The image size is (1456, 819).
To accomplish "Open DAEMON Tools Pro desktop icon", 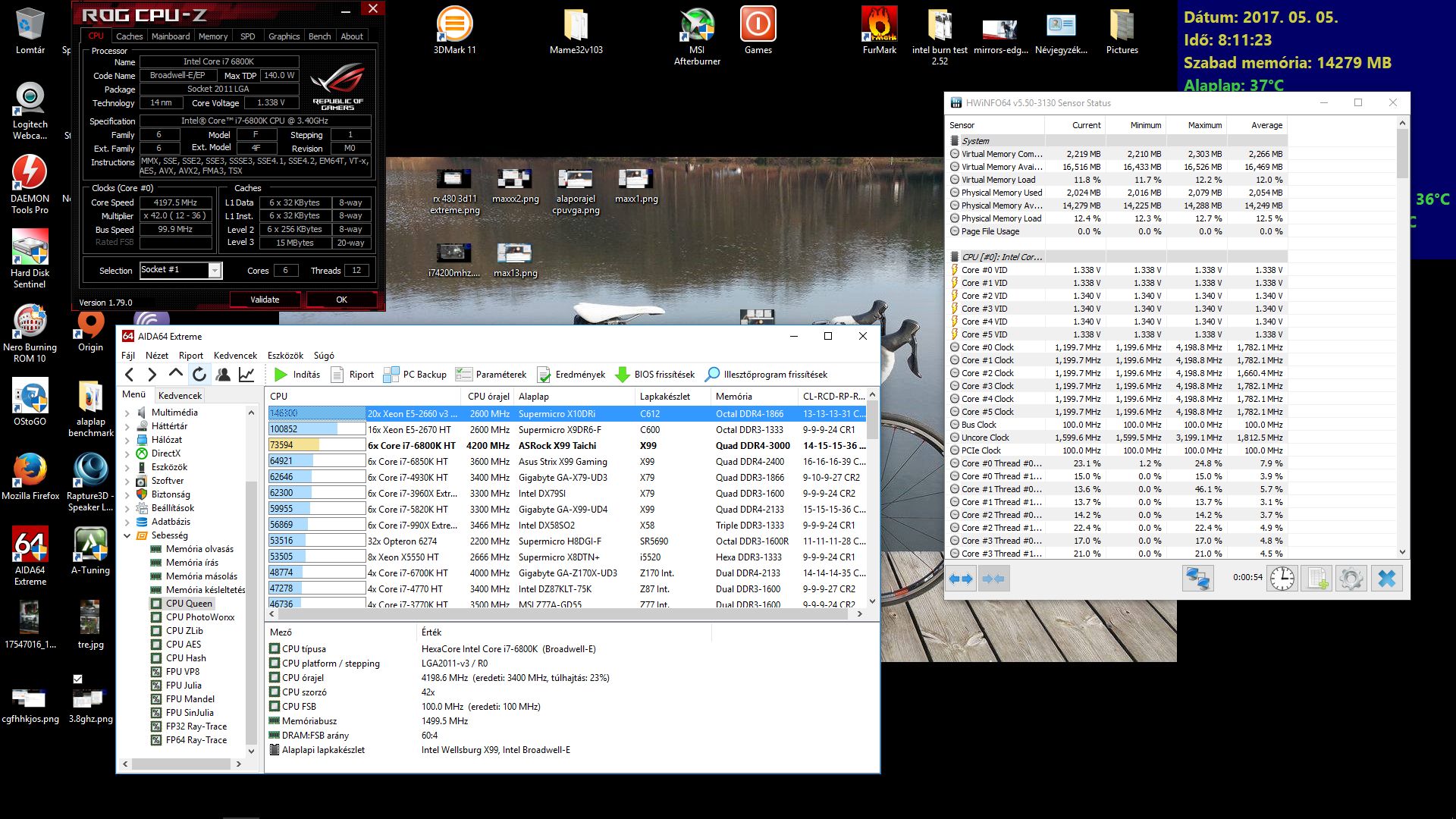I will pyautogui.click(x=30, y=184).
